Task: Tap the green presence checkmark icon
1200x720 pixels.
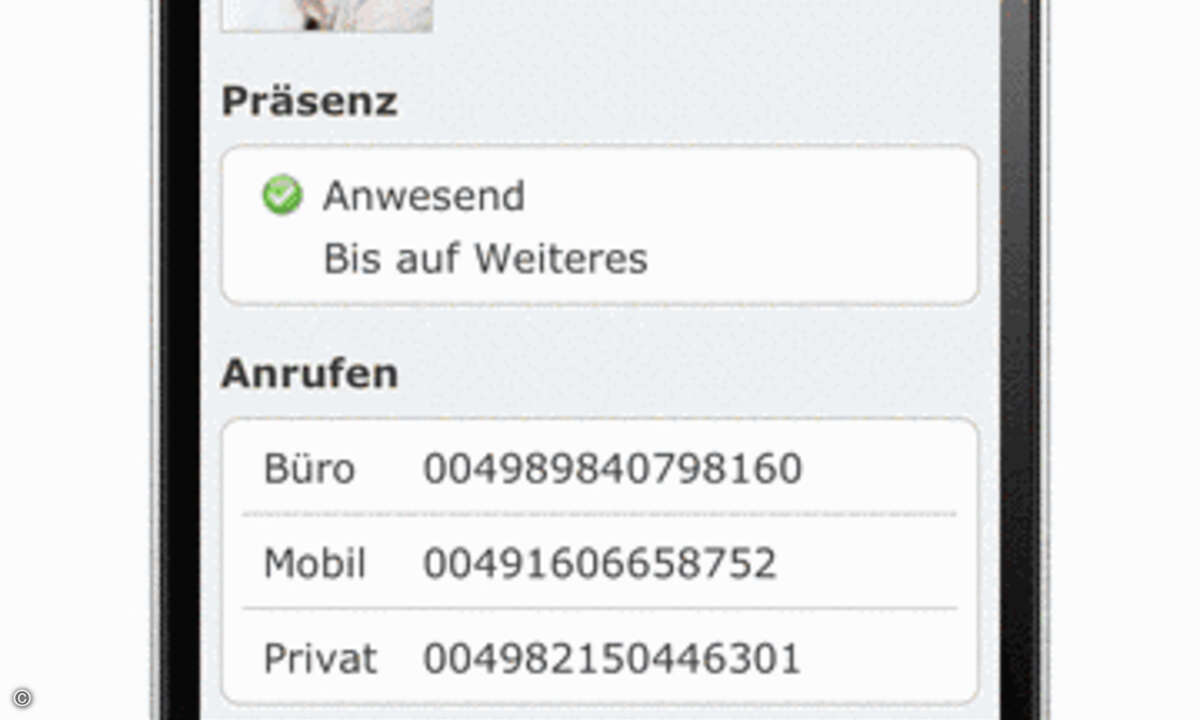Action: (282, 195)
